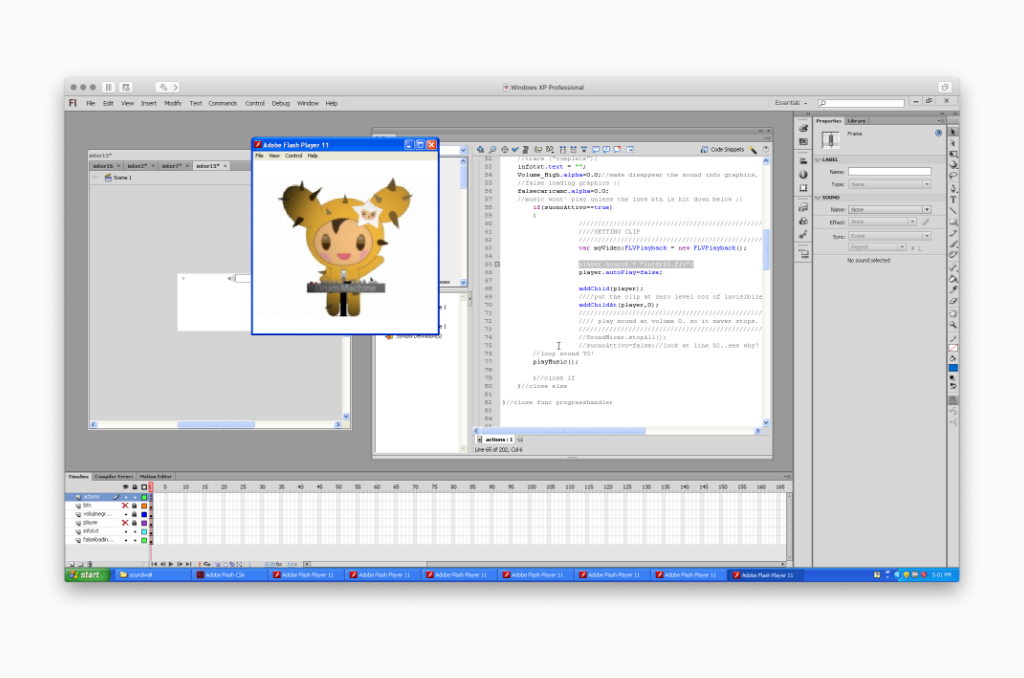
Task: Select the Line tool
Action: (953, 210)
